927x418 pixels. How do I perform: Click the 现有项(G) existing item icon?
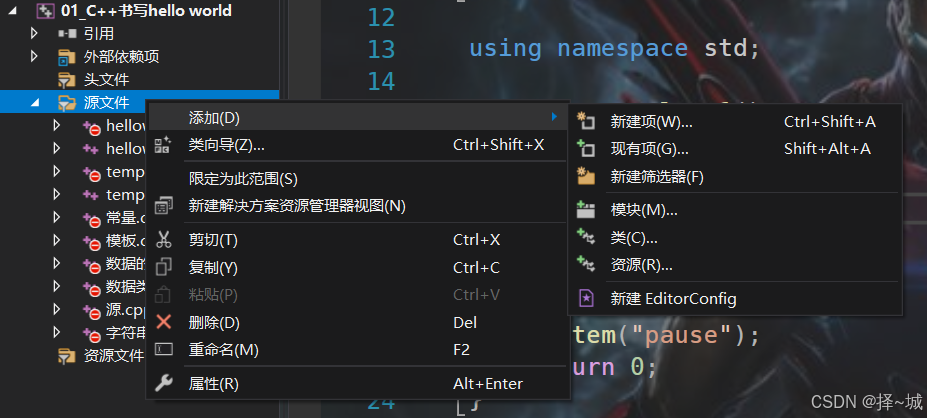(585, 148)
